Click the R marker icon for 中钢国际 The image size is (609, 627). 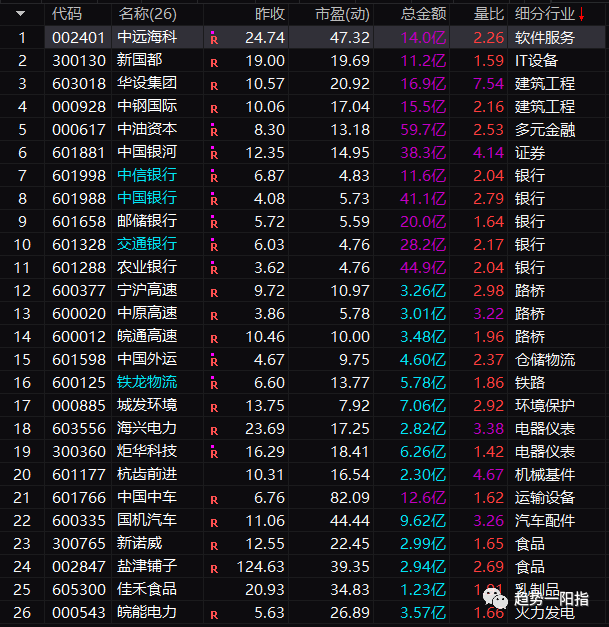(x=214, y=109)
